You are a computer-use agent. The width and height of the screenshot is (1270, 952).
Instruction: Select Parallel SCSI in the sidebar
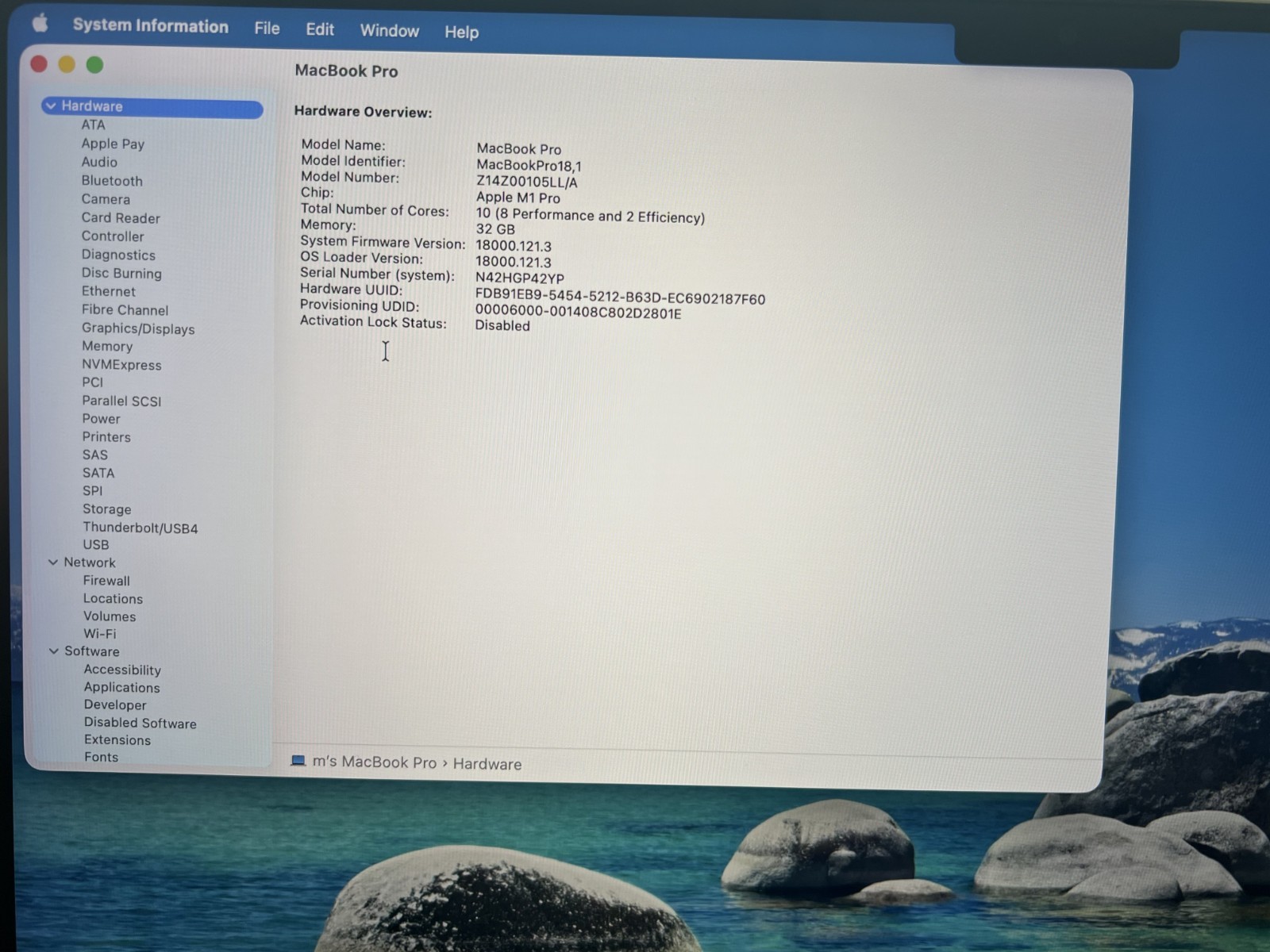[x=121, y=401]
